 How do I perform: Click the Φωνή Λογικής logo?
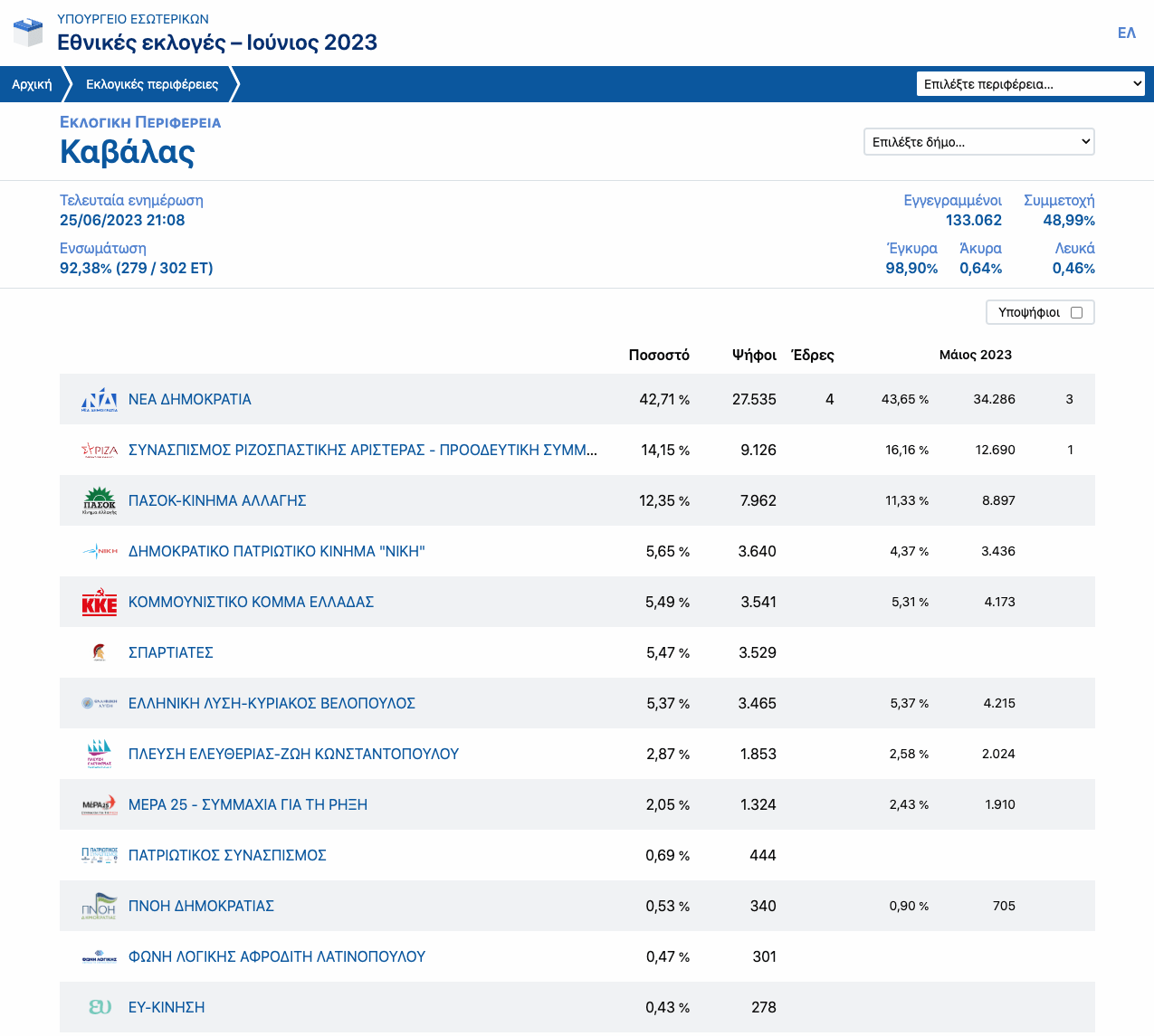pyautogui.click(x=100, y=956)
